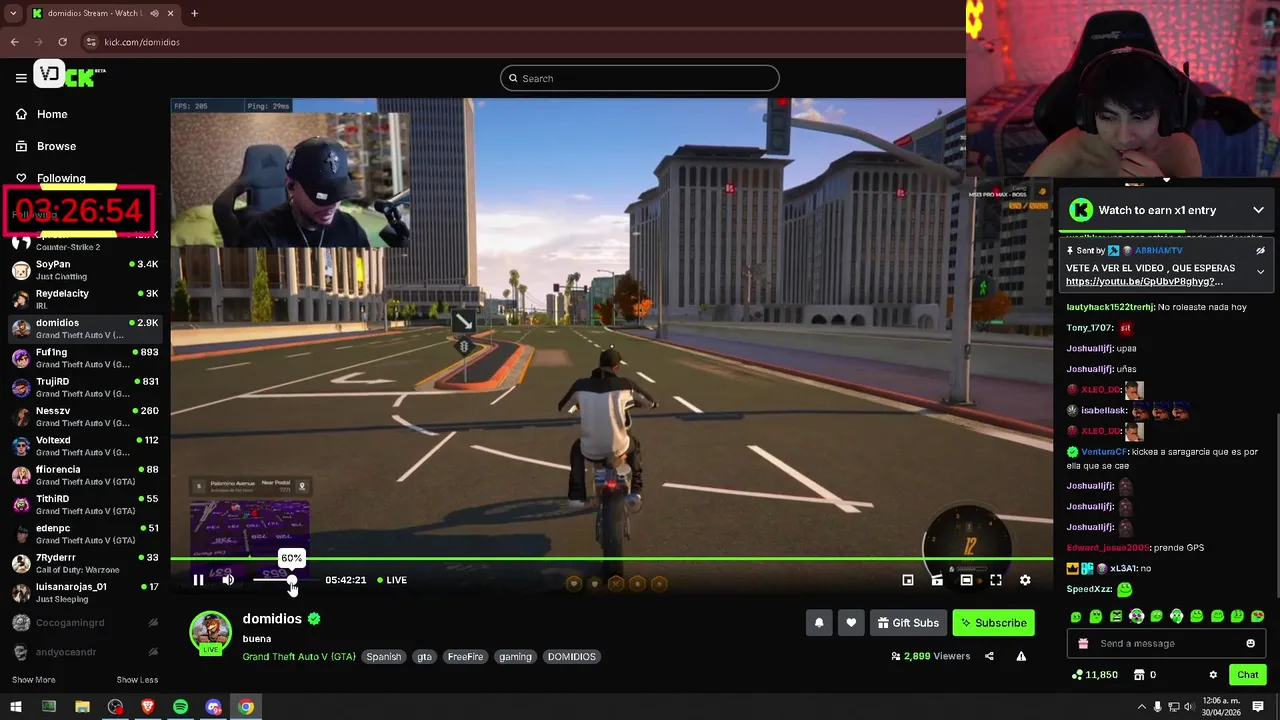Jump to LIVE indicator in player
Viewport: 1280px width, 720px height.
392,580
